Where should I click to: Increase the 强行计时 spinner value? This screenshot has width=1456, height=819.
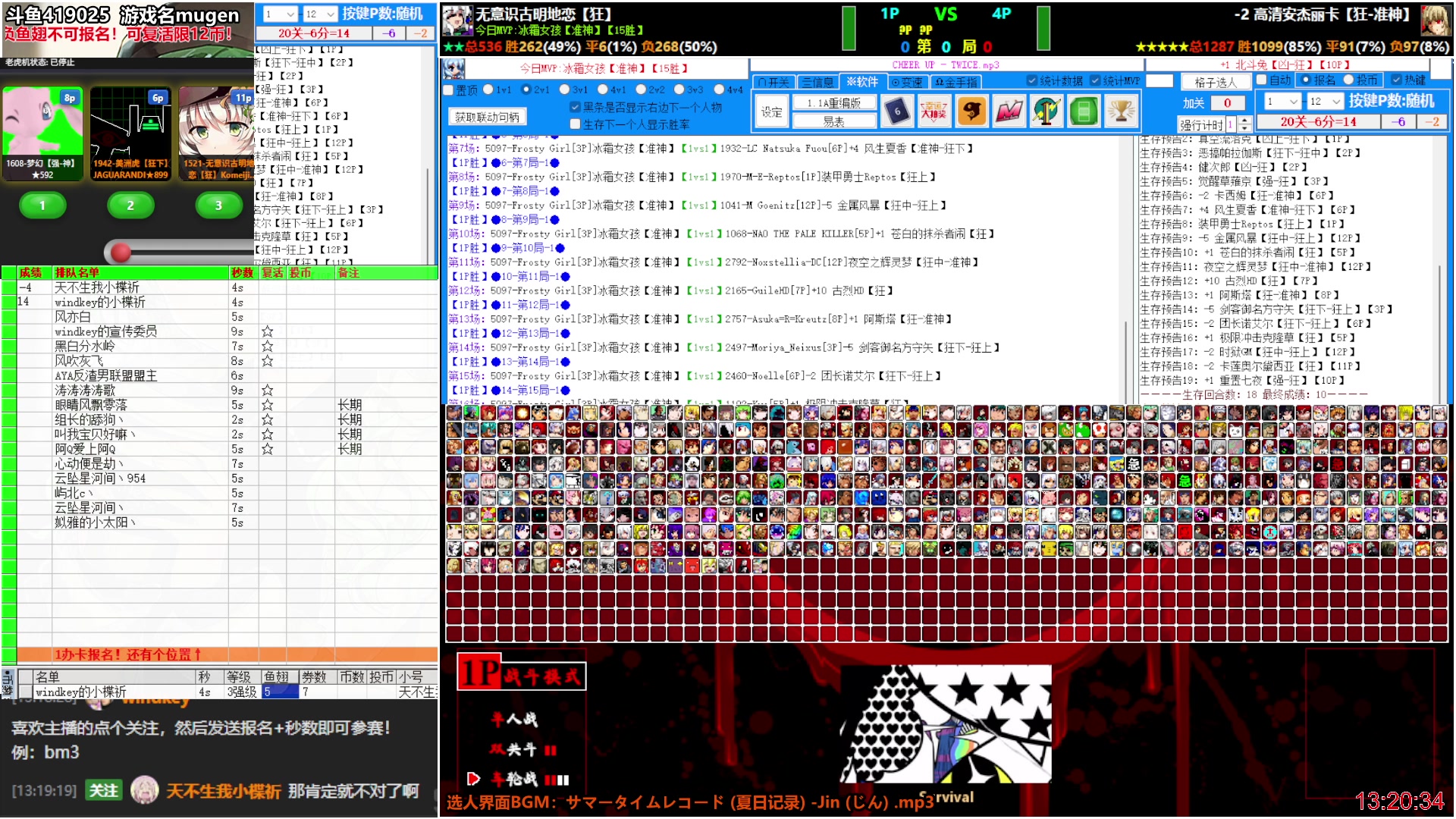[1244, 120]
